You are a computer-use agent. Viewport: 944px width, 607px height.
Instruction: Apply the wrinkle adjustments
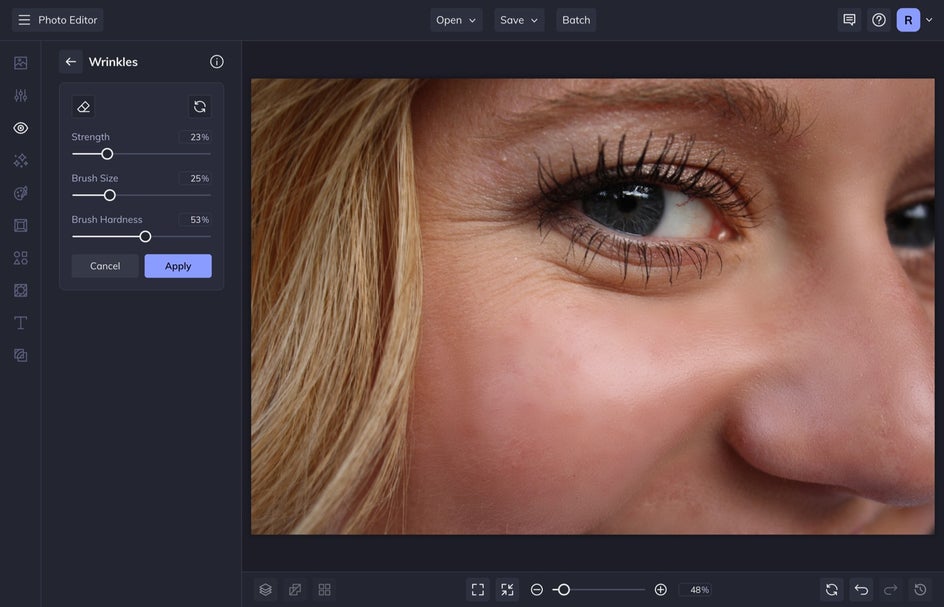pyautogui.click(x=178, y=266)
